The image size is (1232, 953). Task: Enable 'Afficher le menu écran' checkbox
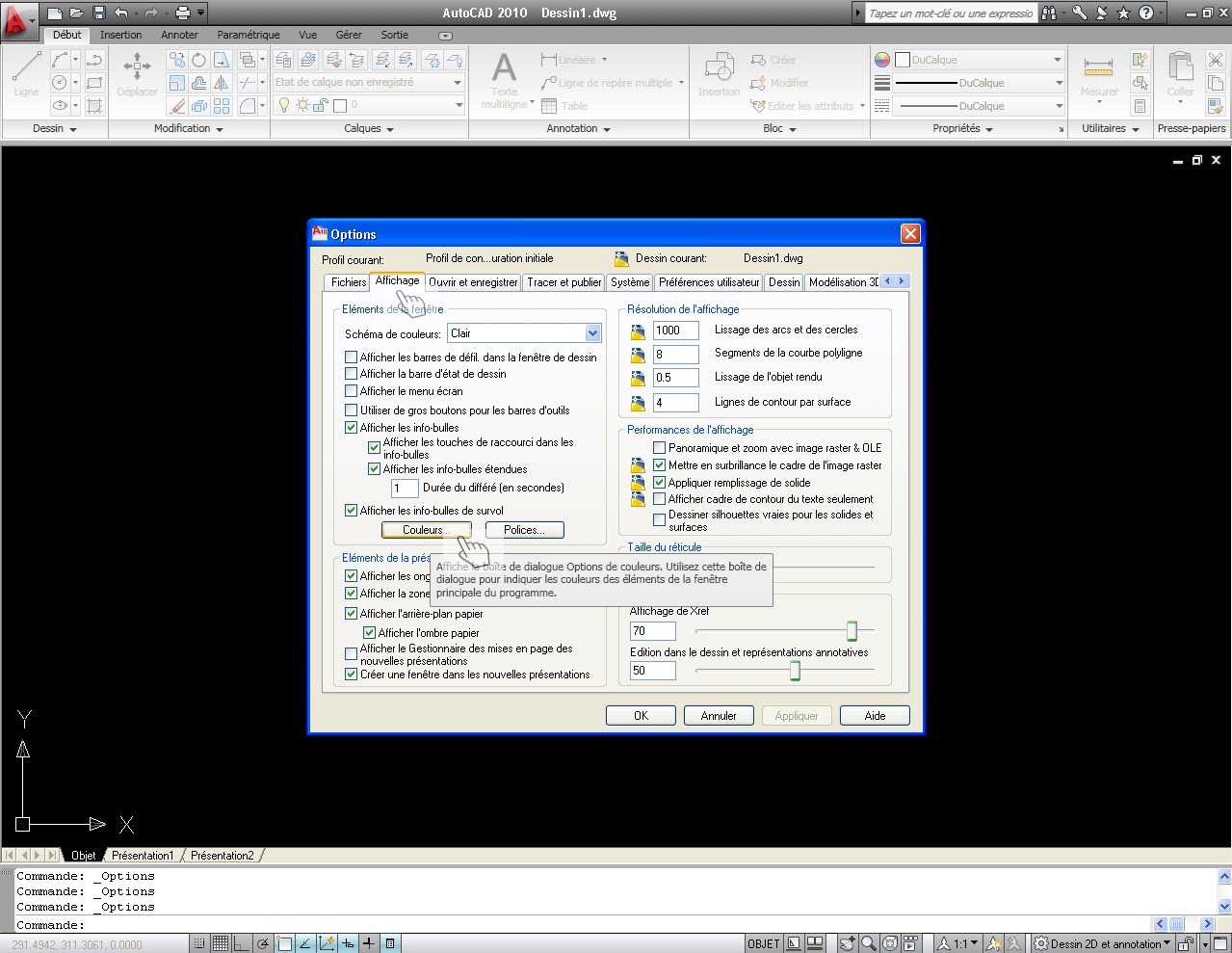pyautogui.click(x=352, y=391)
